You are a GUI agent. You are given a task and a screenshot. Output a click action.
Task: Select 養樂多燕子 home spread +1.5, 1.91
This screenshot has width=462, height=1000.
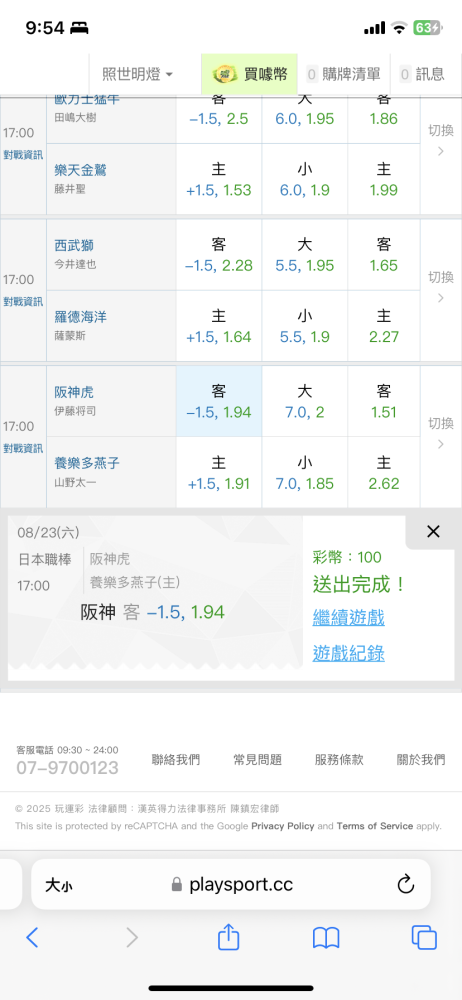[219, 473]
